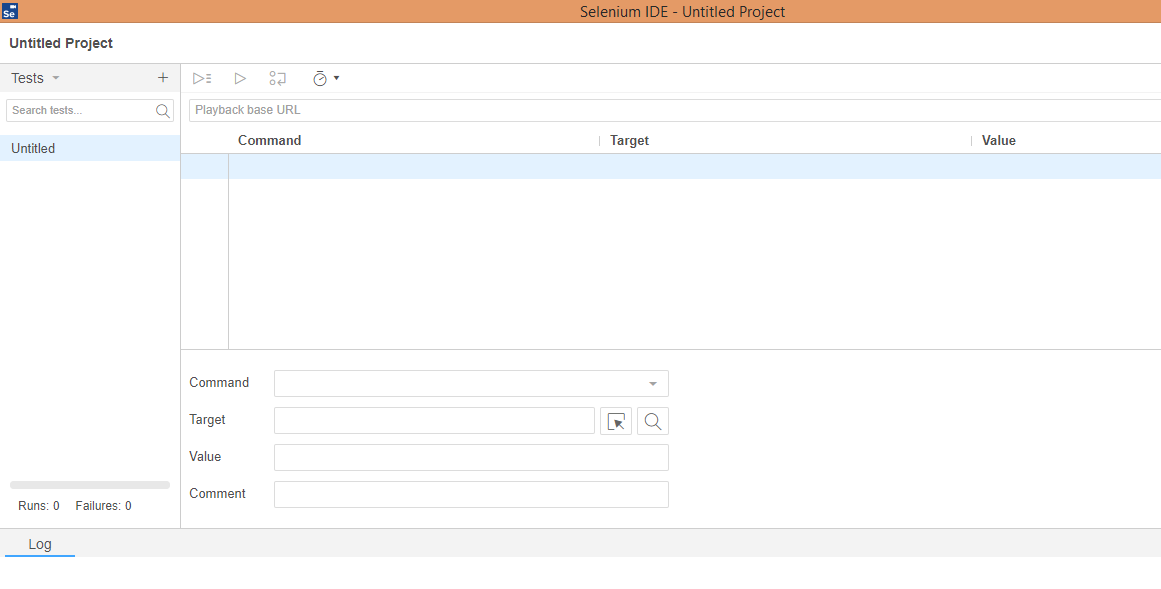
Task: Add a new test with plus icon
Action: [x=163, y=78]
